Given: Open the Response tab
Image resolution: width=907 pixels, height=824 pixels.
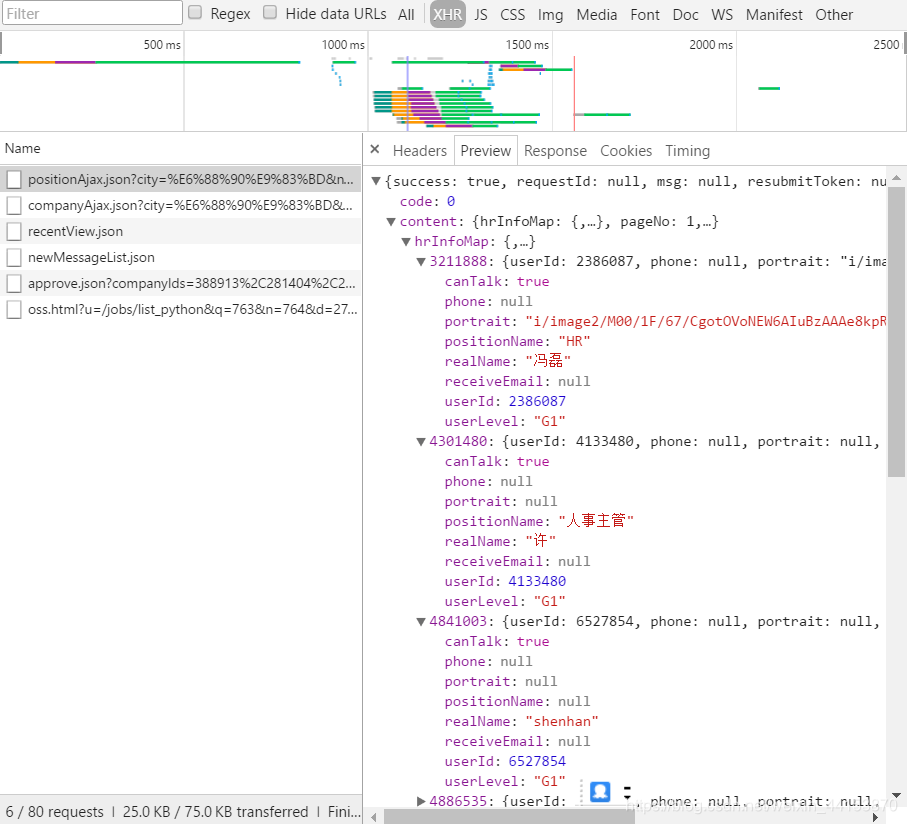Looking at the screenshot, I should click(x=555, y=151).
